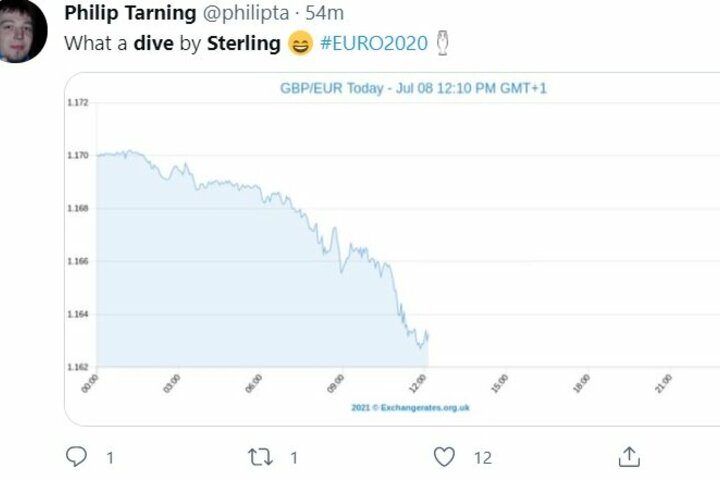Viewport: 720px width, 480px height.
Task: Click the 1.170 label on the price axis
Action: point(78,155)
